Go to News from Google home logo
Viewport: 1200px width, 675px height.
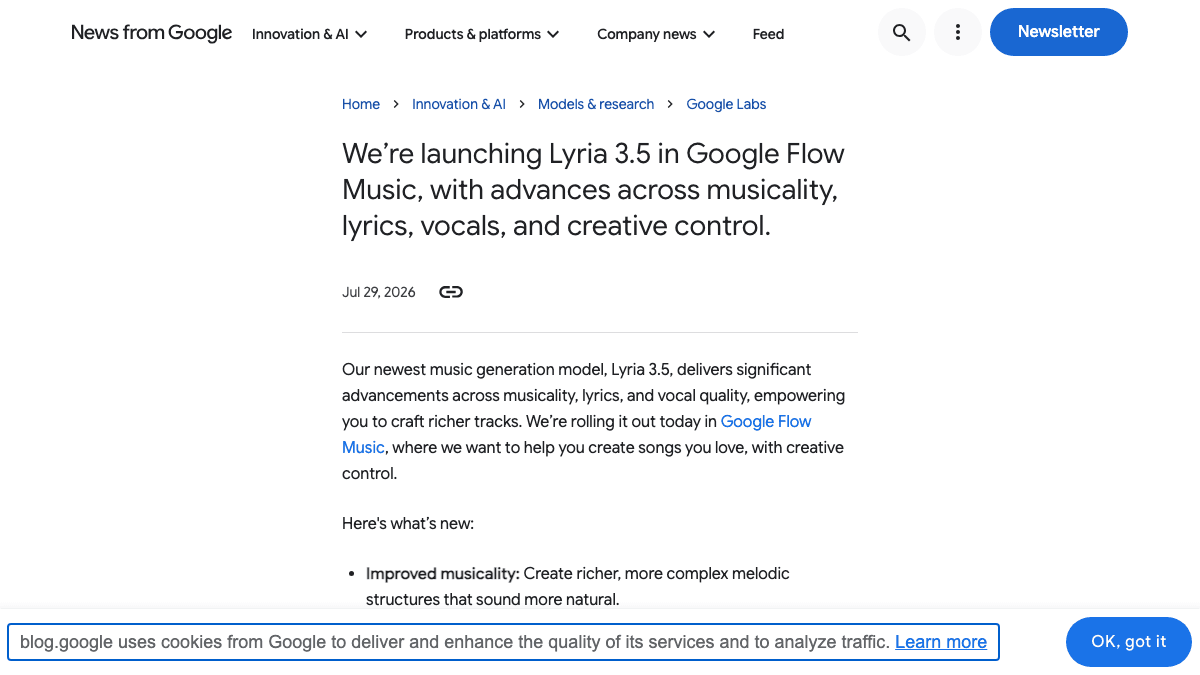151,33
